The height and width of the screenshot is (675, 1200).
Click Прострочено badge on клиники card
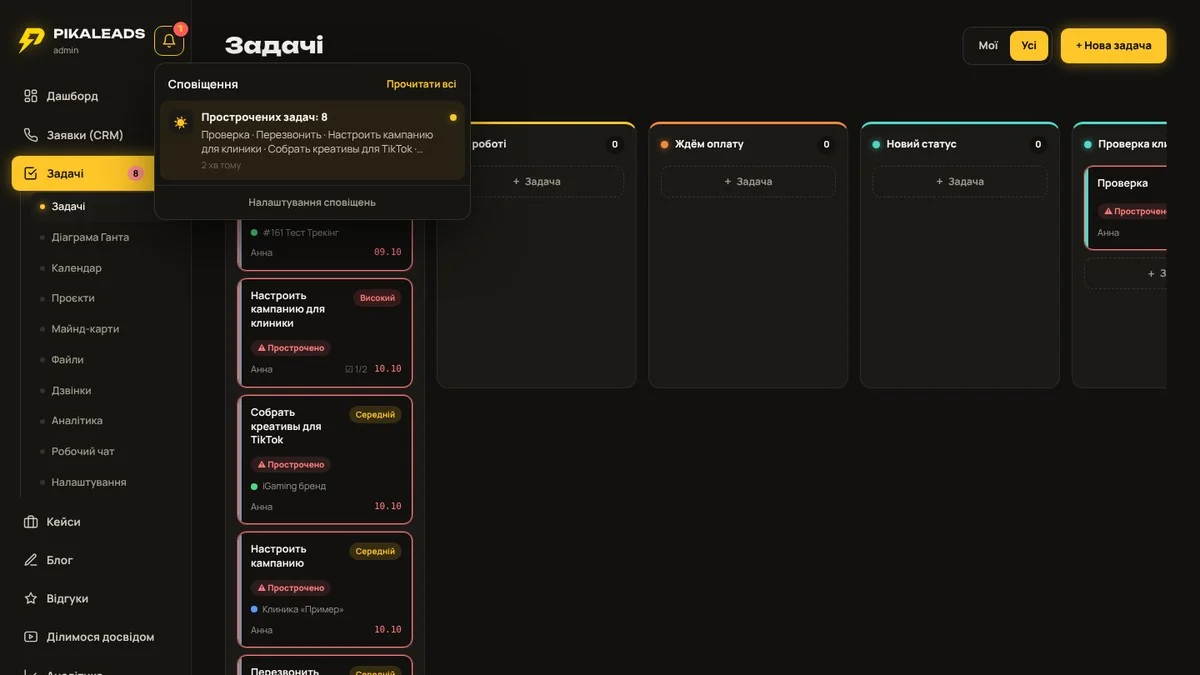click(291, 348)
